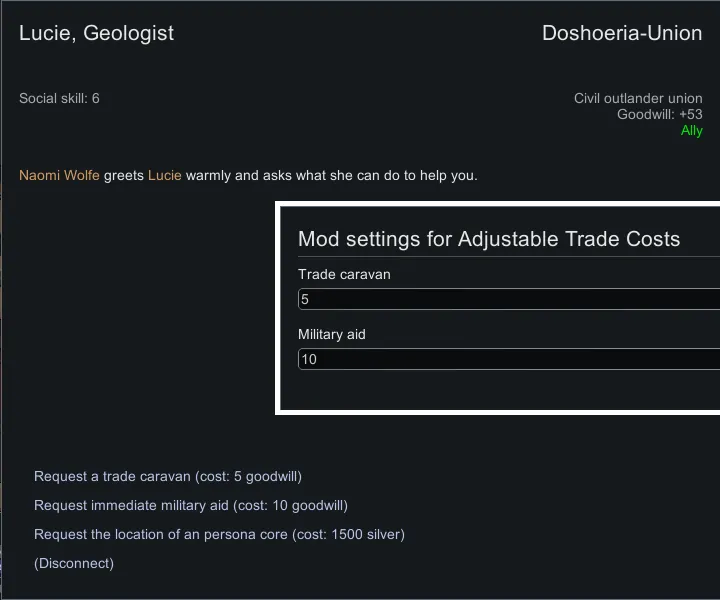
Task: Click the Trade caravan cost input field
Action: coord(508,299)
